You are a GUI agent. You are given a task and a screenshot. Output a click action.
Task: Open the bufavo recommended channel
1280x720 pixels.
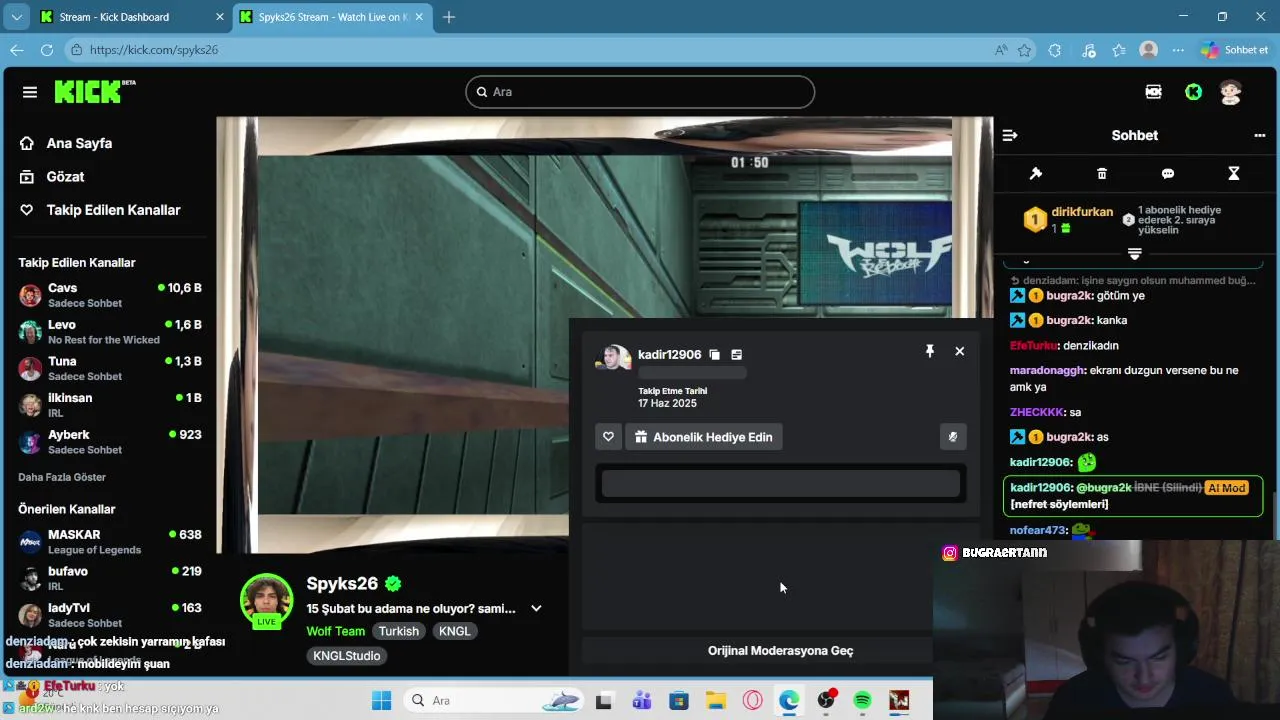(110, 579)
